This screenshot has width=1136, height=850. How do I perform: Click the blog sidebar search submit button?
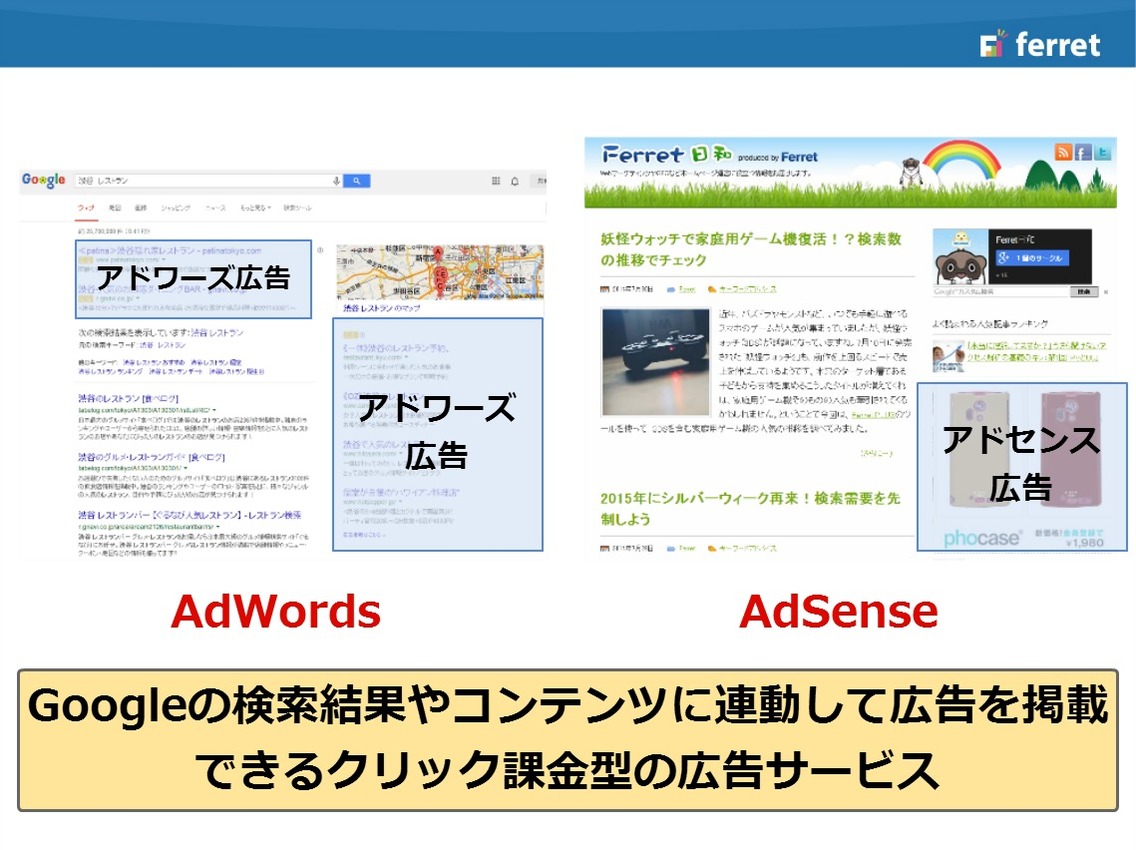pos(1084,291)
